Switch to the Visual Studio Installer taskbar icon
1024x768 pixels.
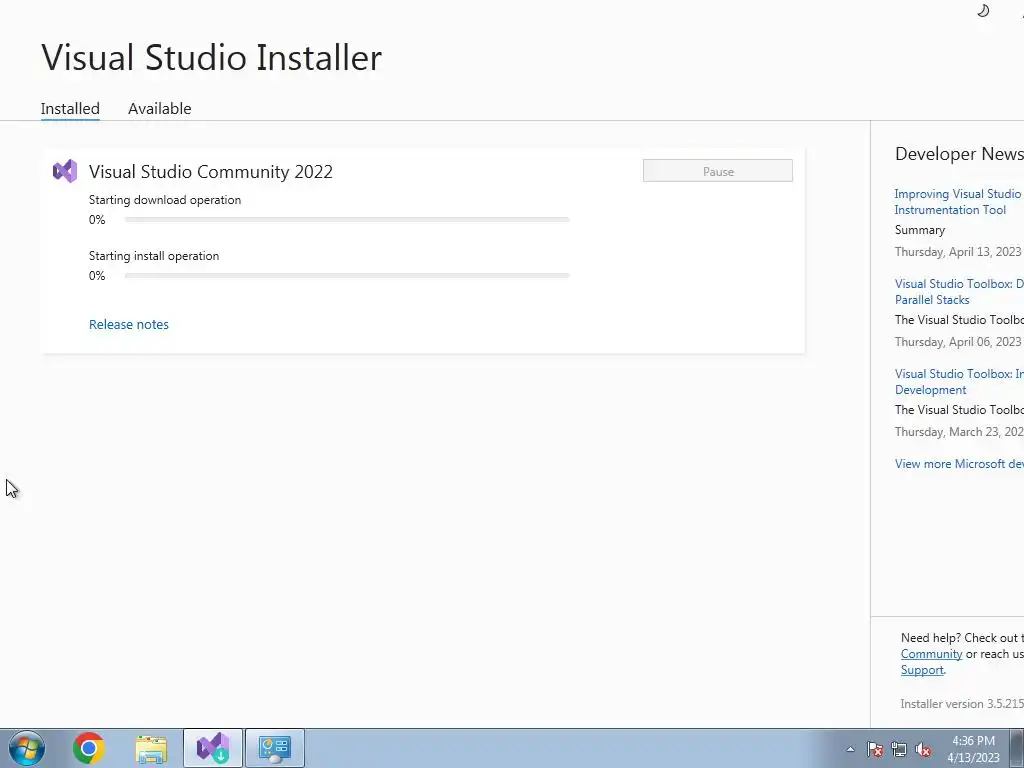point(213,748)
